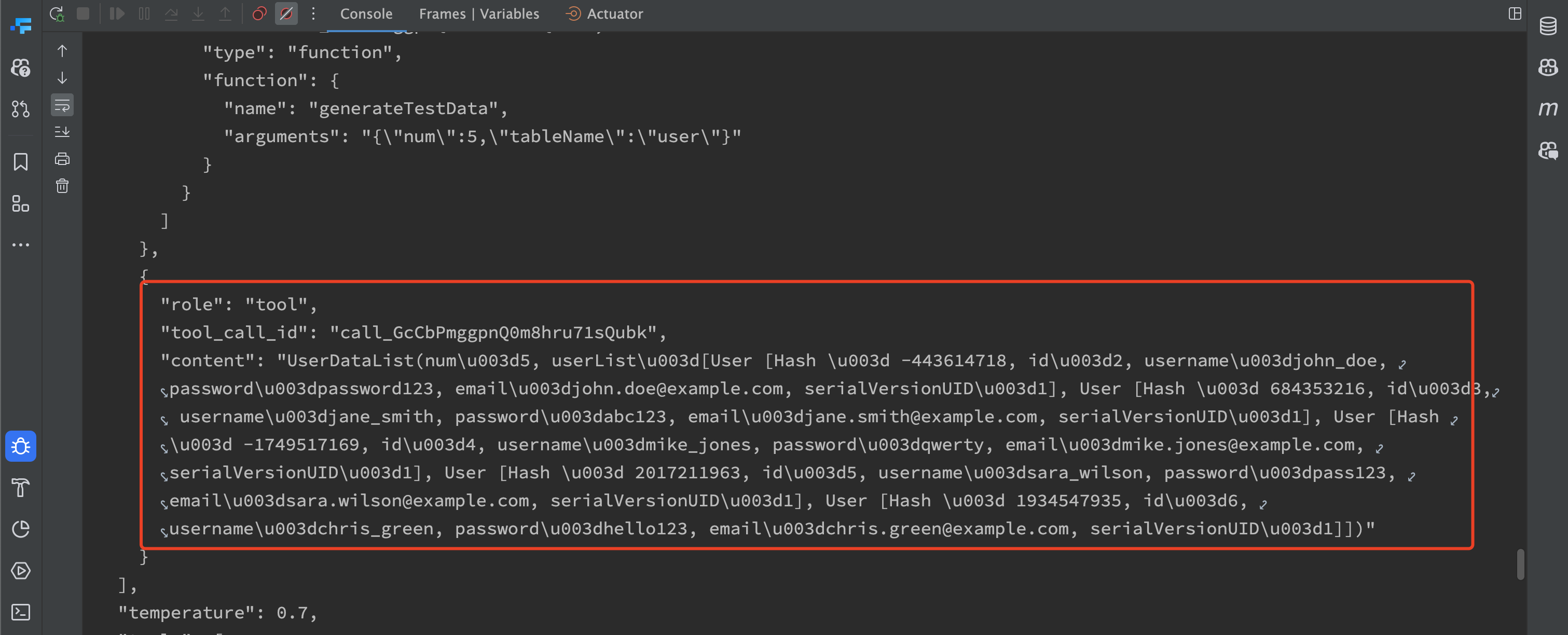Click the Step Into icon
Screen dimensions: 1568x635
(198, 13)
